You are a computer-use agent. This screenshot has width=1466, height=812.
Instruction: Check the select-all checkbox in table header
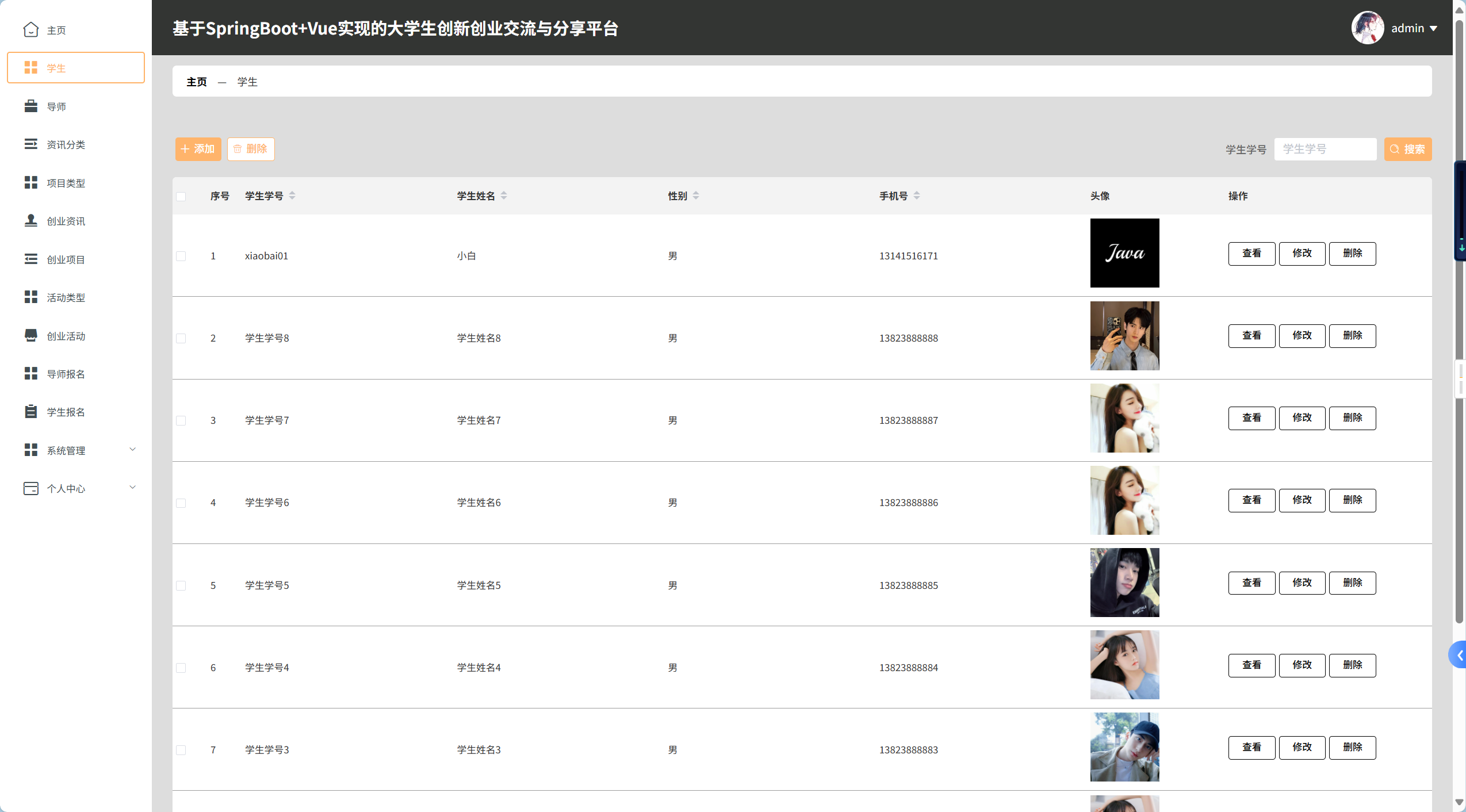[x=181, y=197]
